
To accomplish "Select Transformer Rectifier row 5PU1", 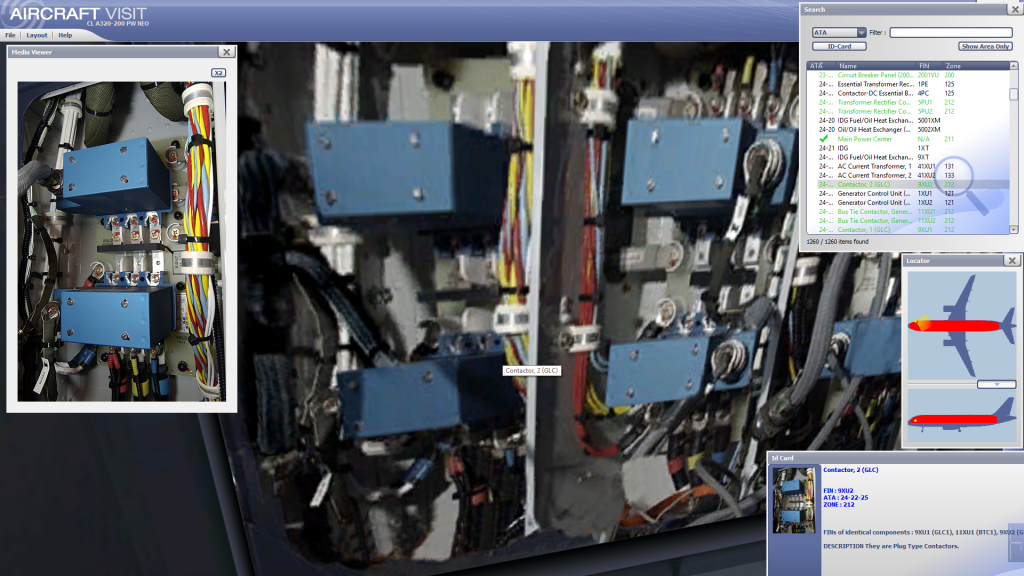I will click(x=908, y=103).
